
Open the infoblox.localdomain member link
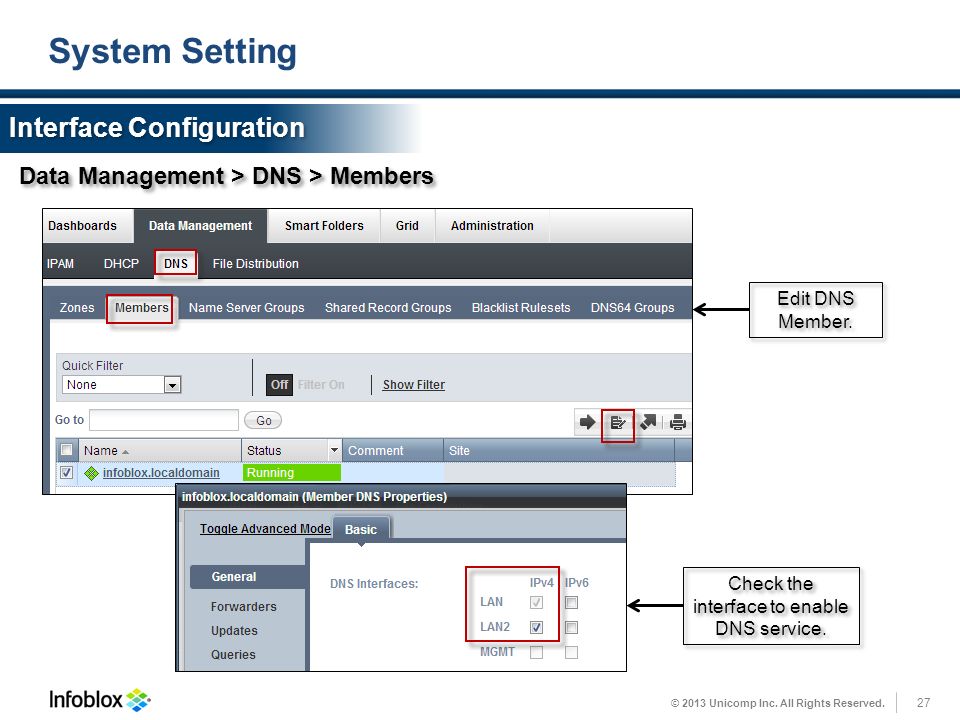[x=161, y=473]
